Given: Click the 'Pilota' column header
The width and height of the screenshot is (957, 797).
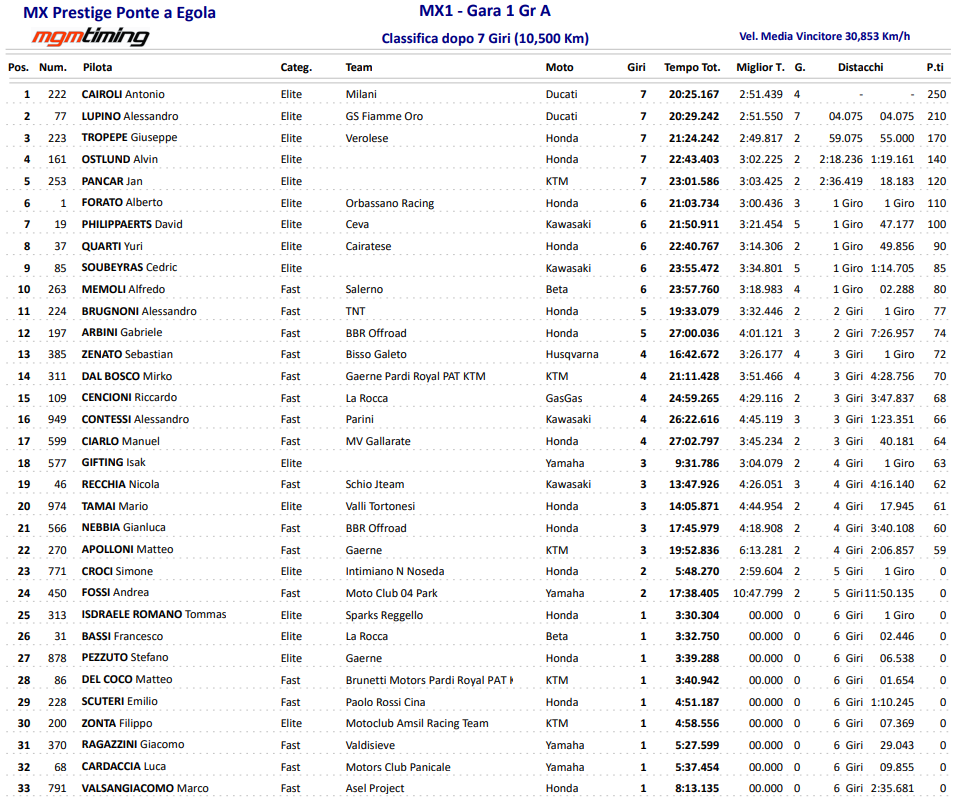Looking at the screenshot, I should point(98,67).
